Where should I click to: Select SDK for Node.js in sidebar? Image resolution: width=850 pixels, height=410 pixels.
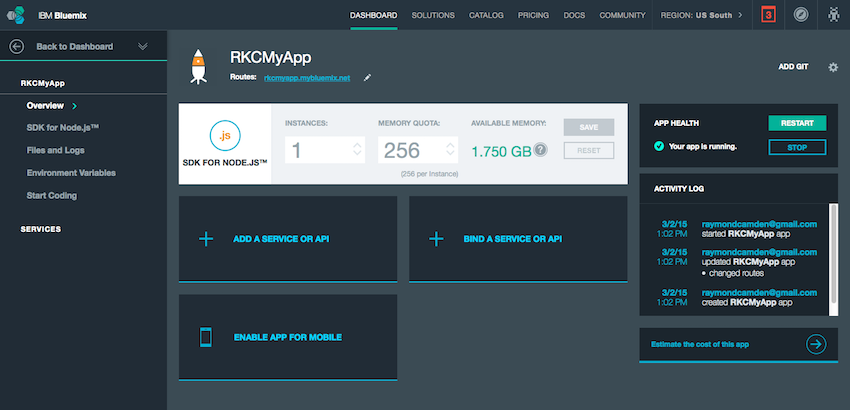tap(63, 128)
